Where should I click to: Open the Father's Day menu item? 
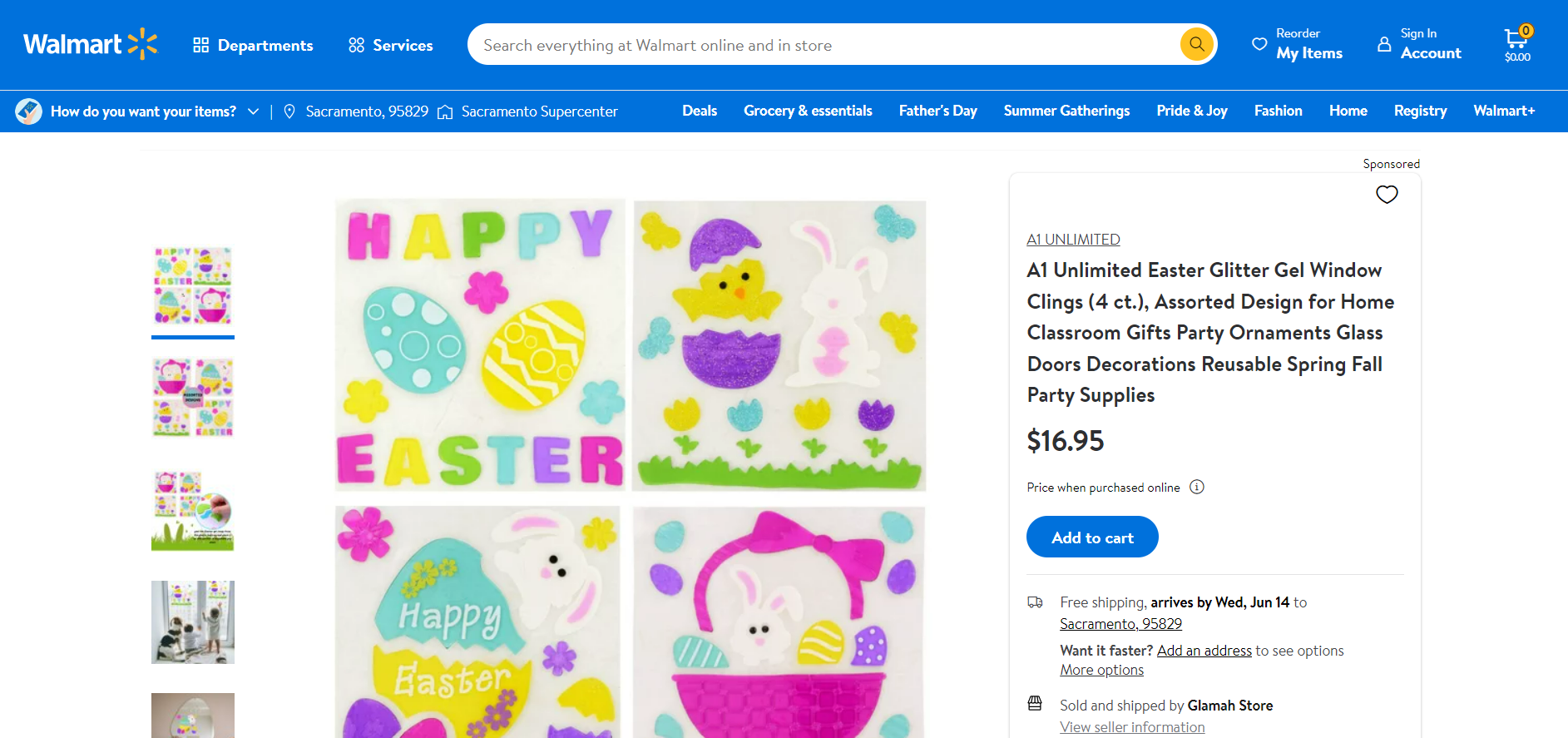pos(937,111)
